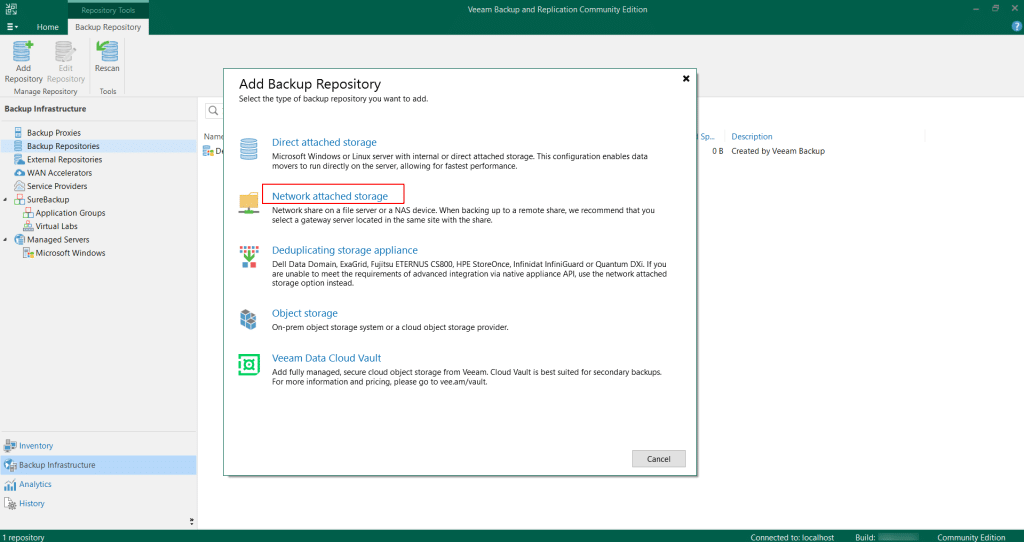This screenshot has height=542, width=1024.
Task: Click the Veeam Data Cloud Vault icon
Action: (x=249, y=364)
